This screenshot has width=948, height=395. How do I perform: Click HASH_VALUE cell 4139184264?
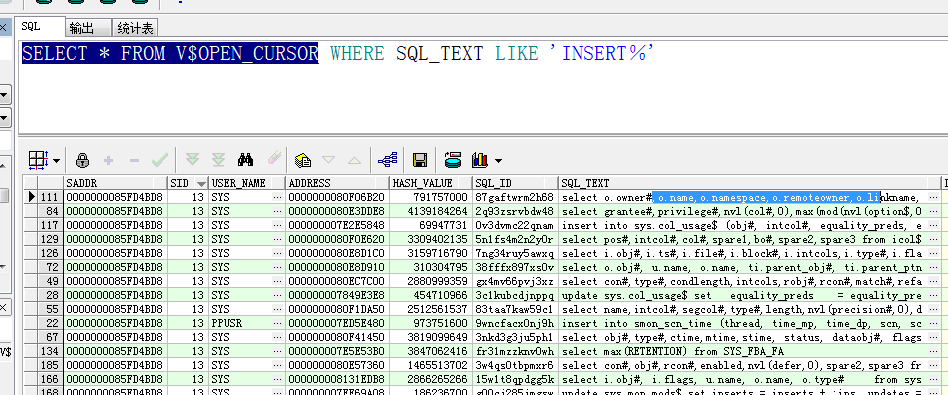[431, 211]
